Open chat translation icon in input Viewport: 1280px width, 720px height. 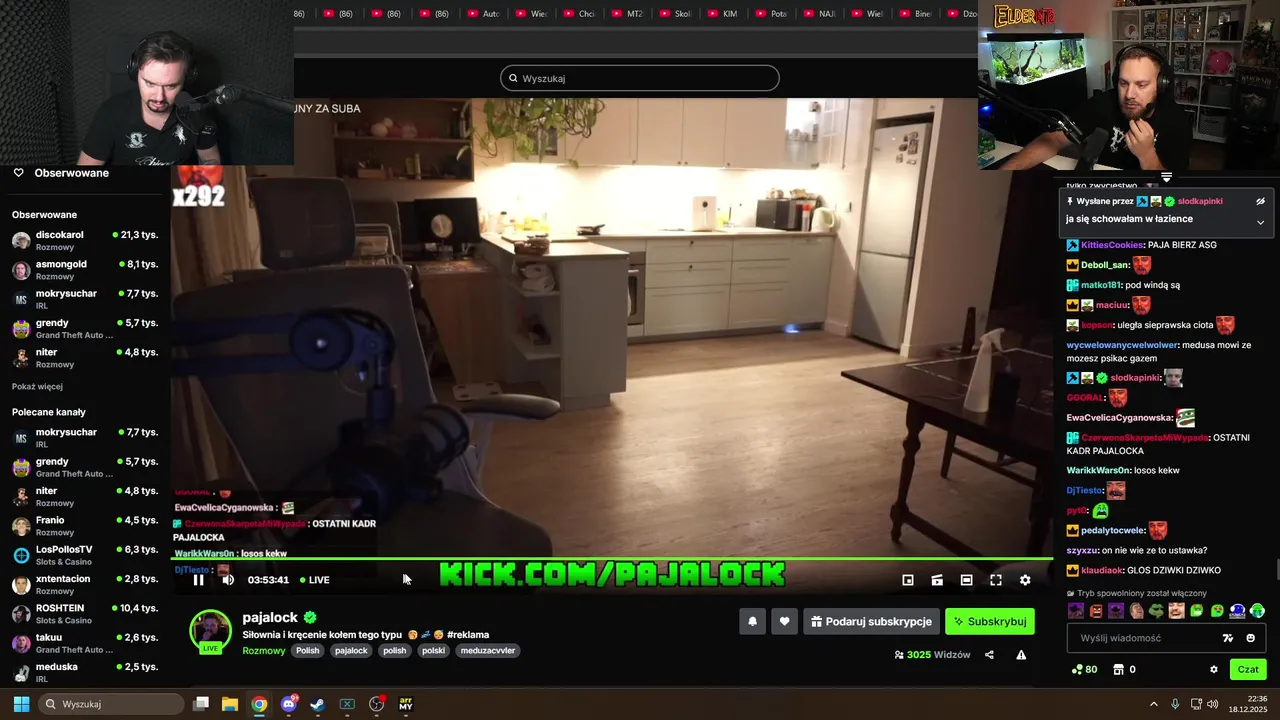(x=1228, y=638)
